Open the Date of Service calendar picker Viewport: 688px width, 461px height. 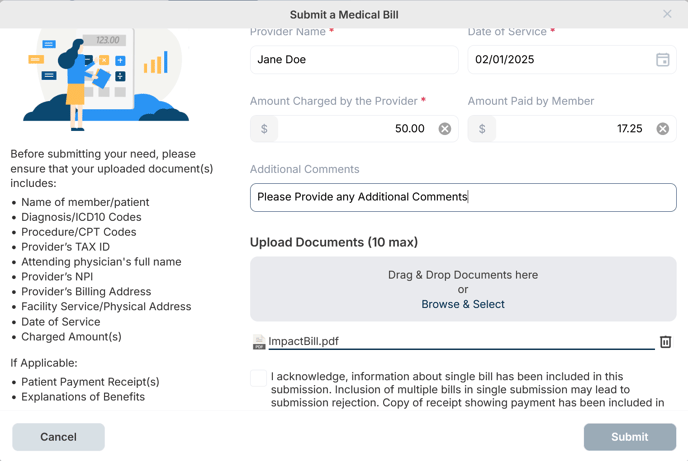coord(662,60)
